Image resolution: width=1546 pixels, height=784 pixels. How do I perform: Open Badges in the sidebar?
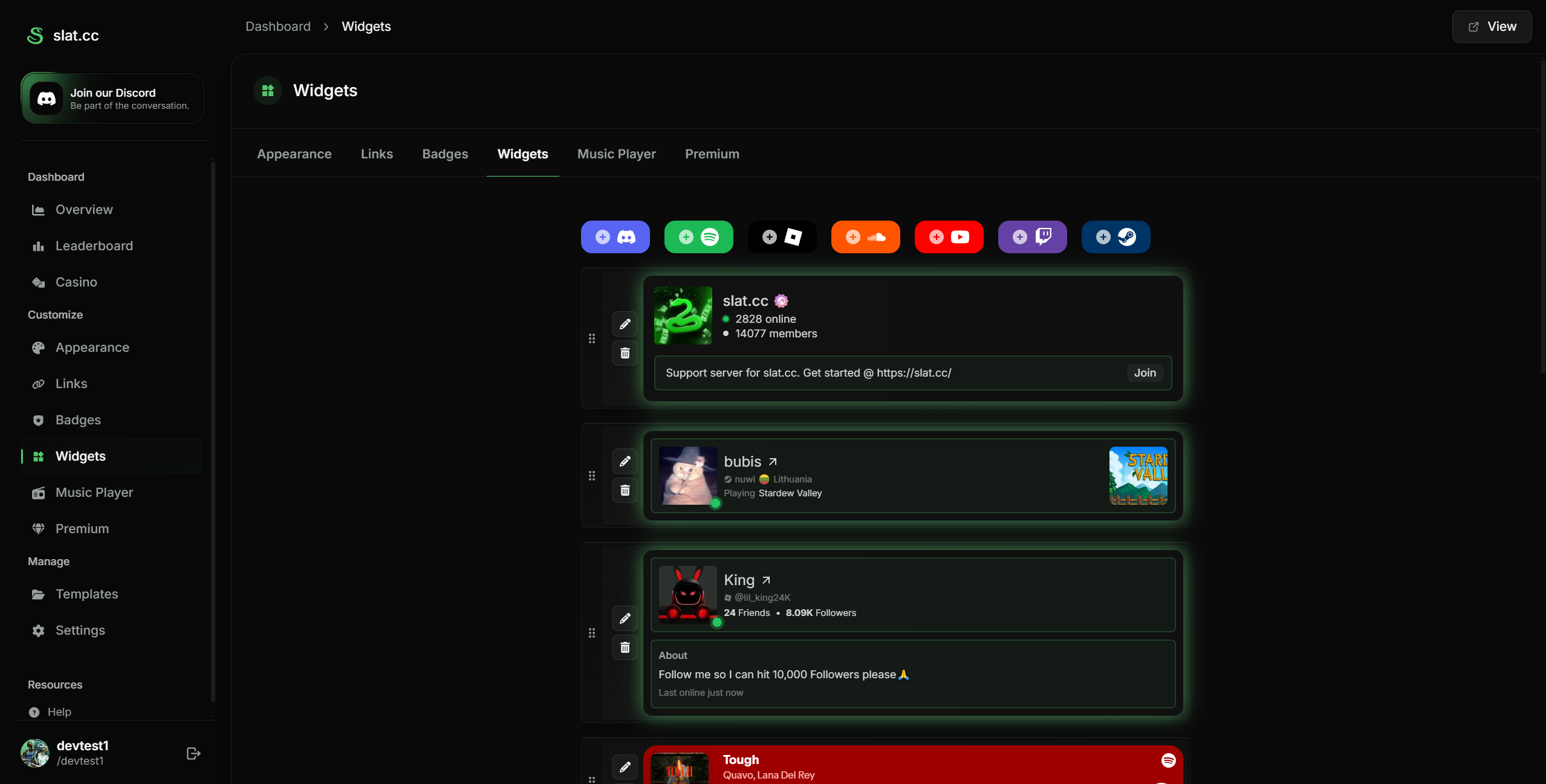[x=112, y=420]
